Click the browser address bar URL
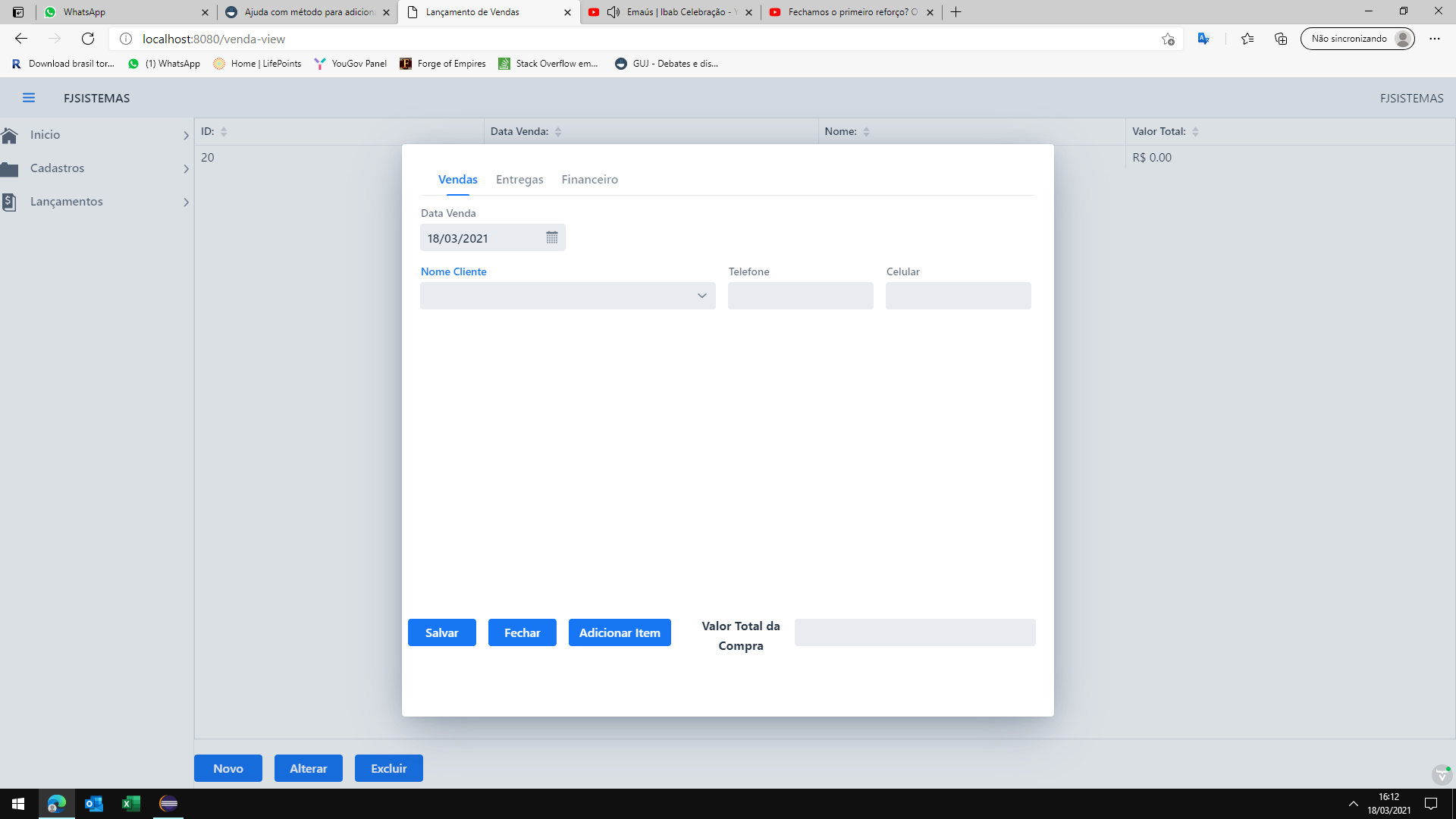 click(x=214, y=39)
